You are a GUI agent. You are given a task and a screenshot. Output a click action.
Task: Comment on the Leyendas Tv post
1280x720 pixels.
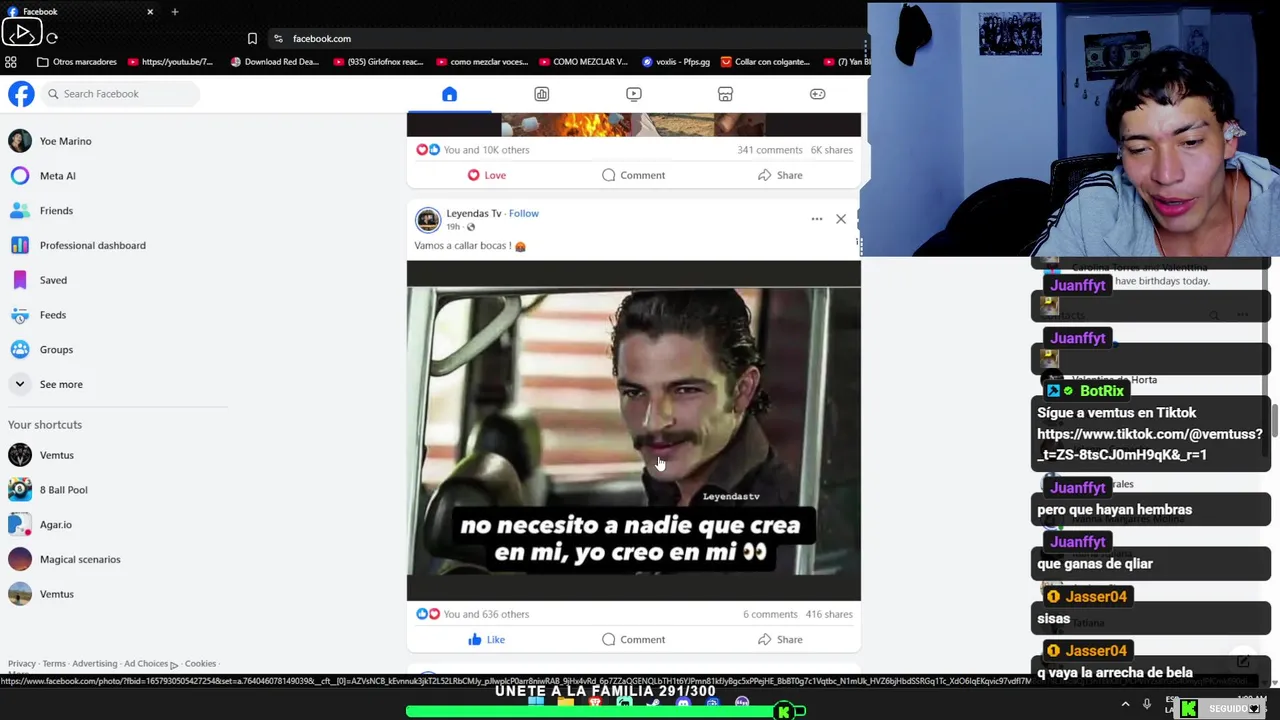[x=633, y=640]
